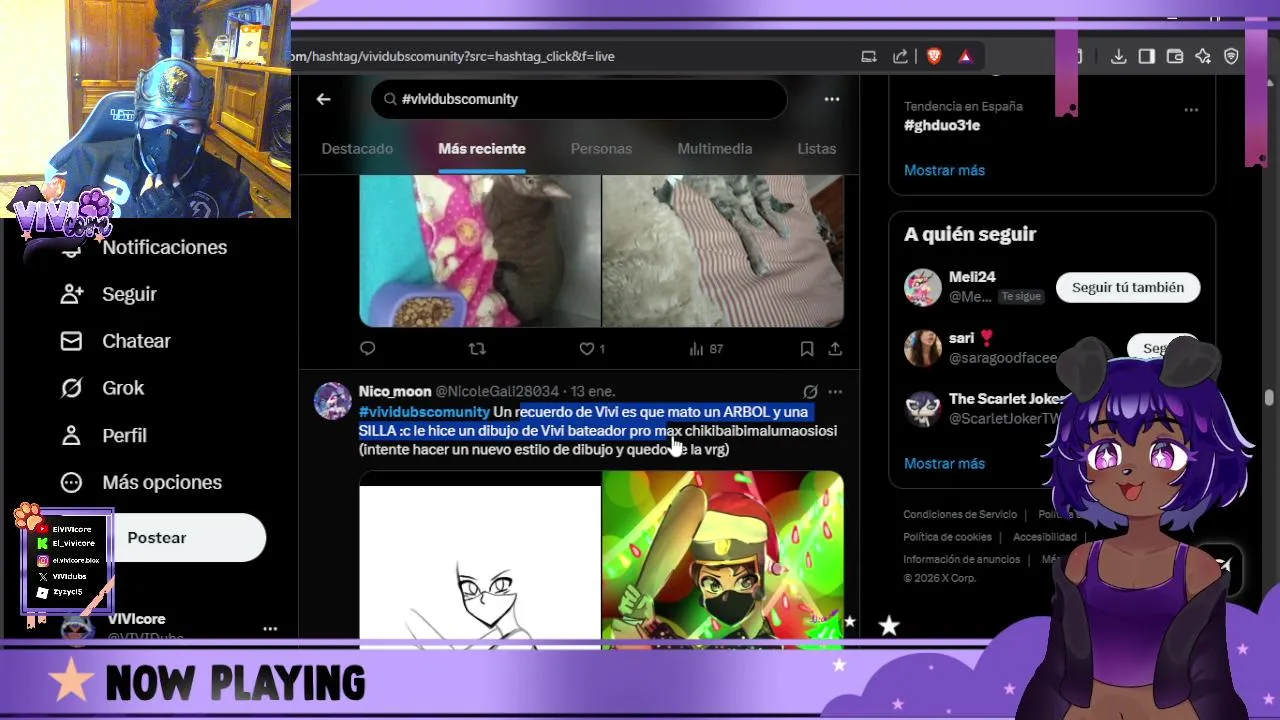Screen dimensions: 1280x720
Task: Click the Nico_moon display name
Action: pos(395,391)
